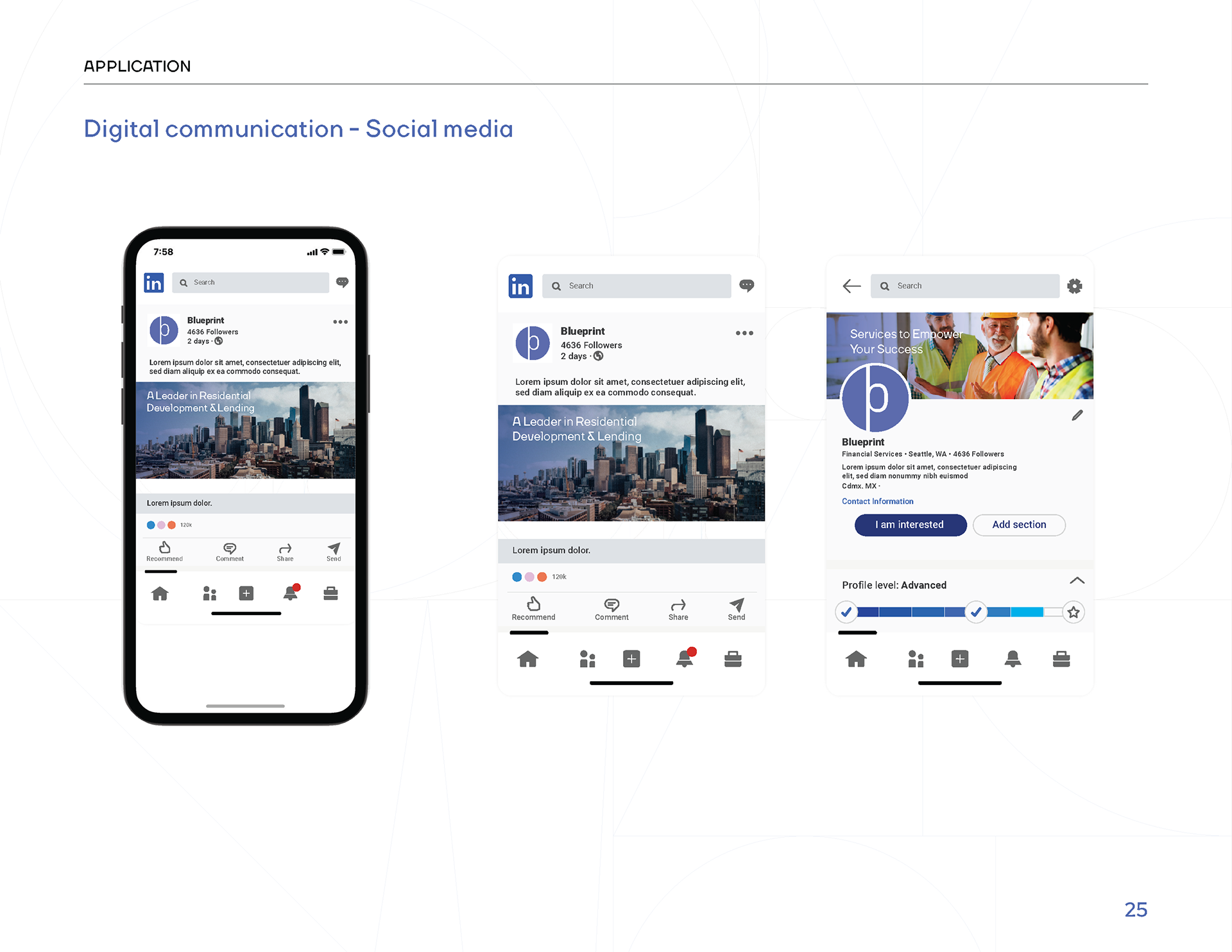Tap the Send icon in middle feed post
This screenshot has height=952, width=1232.
[x=737, y=604]
